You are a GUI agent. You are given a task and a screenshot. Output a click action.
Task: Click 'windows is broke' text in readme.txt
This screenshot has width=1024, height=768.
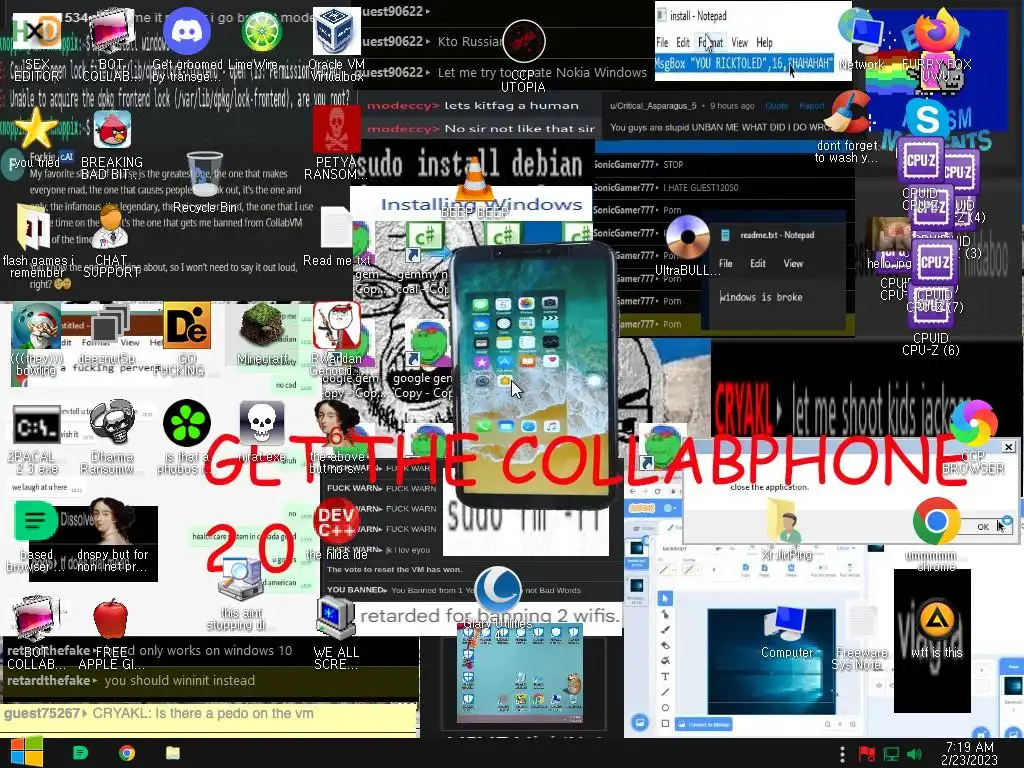click(761, 297)
